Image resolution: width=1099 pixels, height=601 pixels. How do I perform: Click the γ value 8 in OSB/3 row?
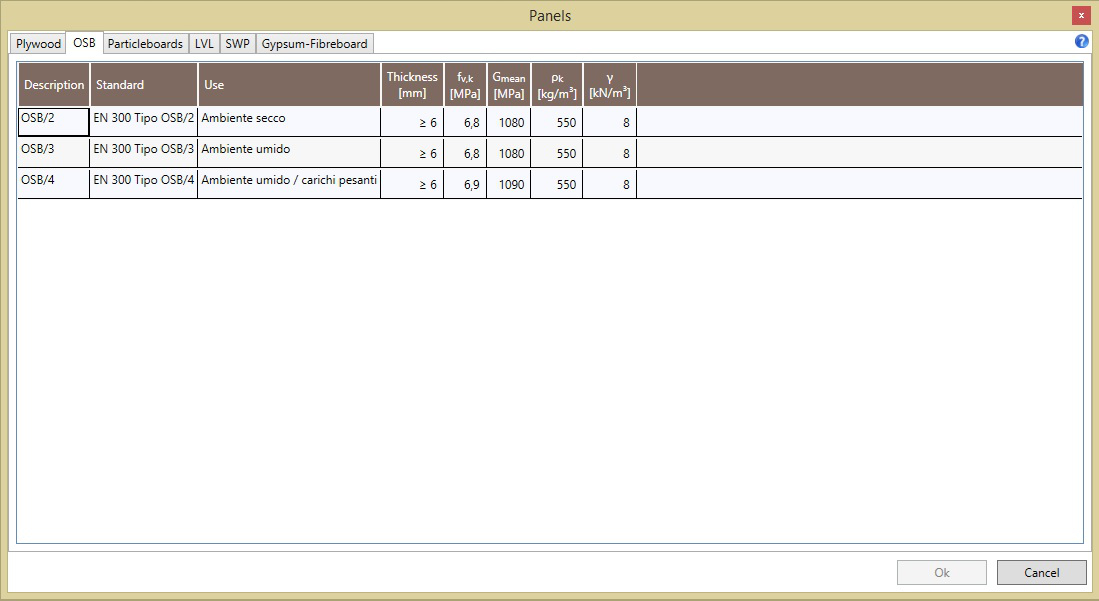coord(610,153)
